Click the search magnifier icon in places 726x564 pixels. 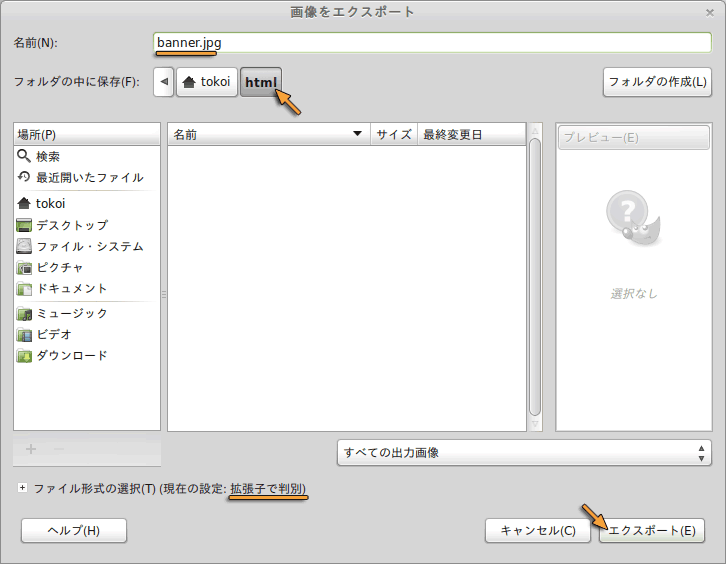24,156
